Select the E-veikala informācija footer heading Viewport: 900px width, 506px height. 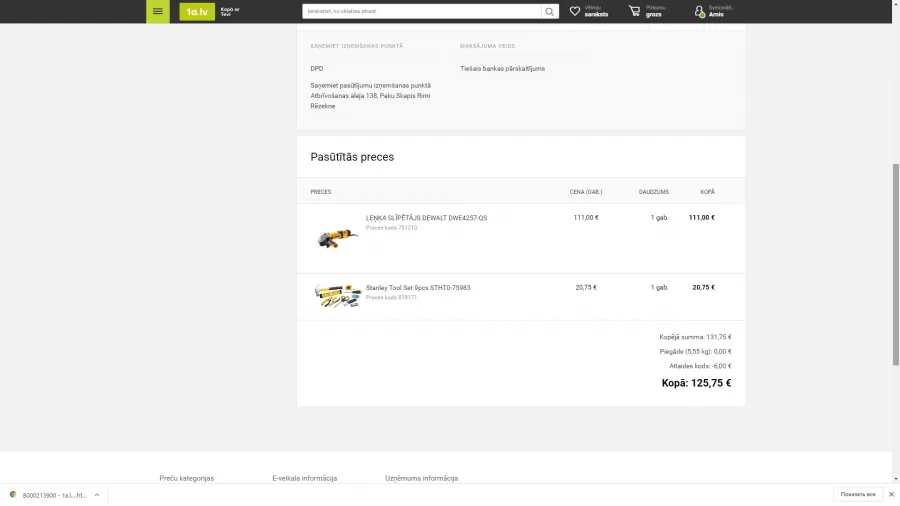click(305, 478)
